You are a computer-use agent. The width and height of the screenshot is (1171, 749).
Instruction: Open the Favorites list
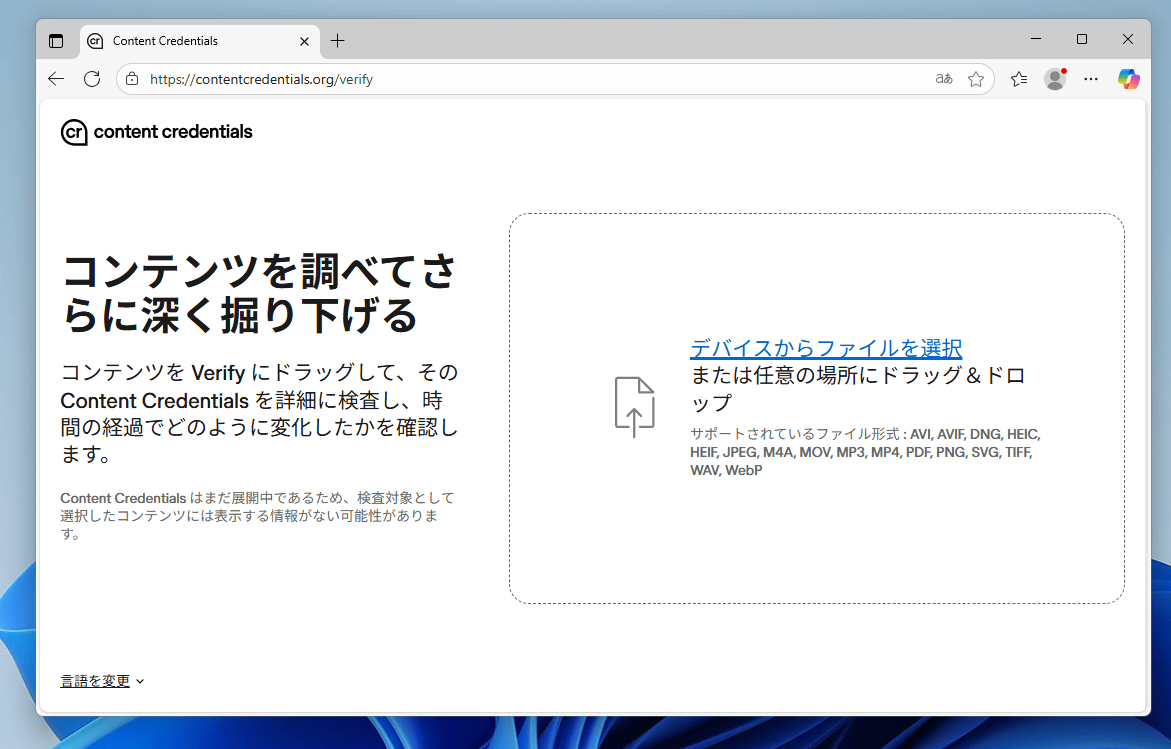coord(1019,79)
